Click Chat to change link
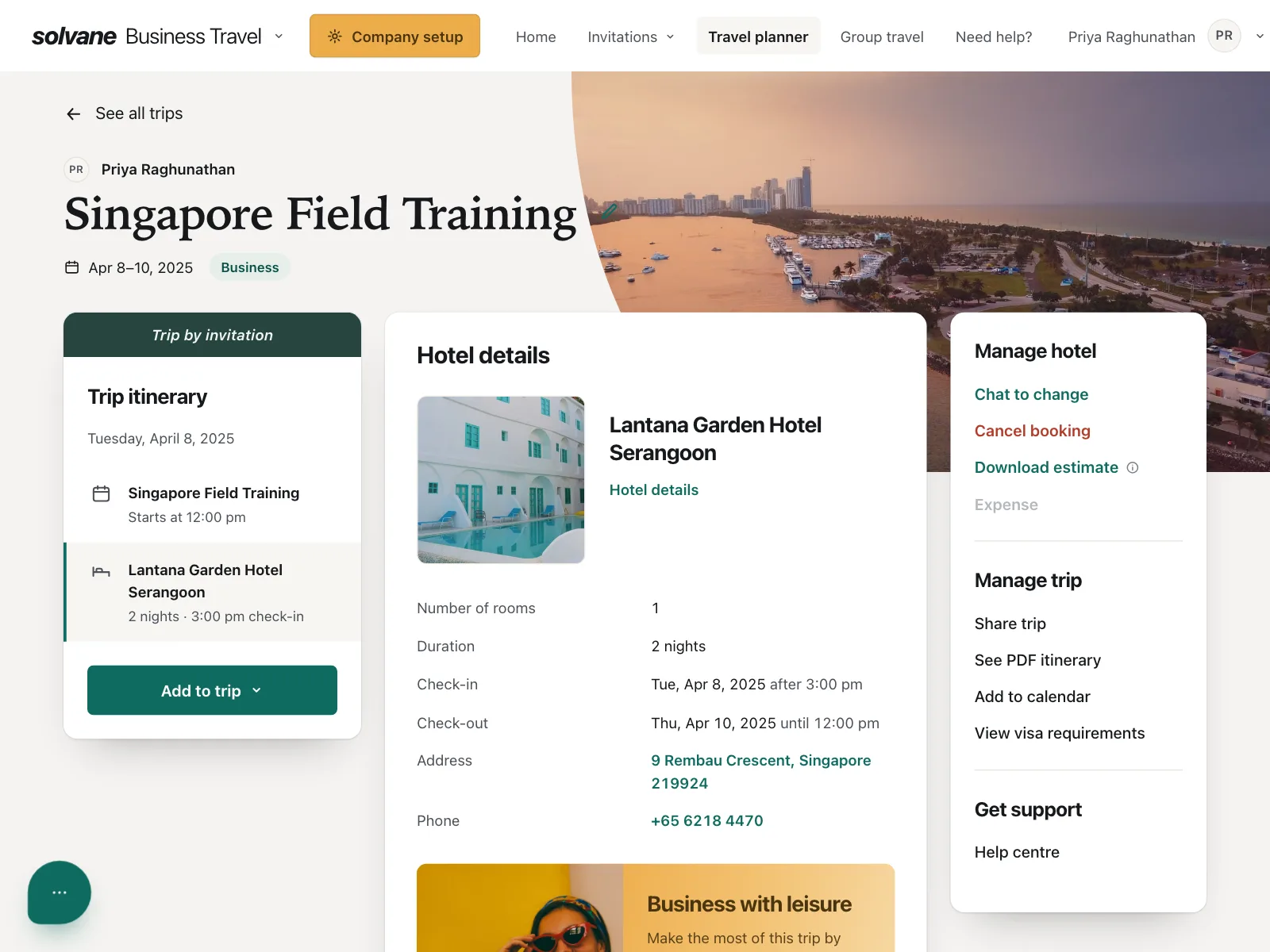Screen dimensions: 1270x952 click(x=1031, y=394)
